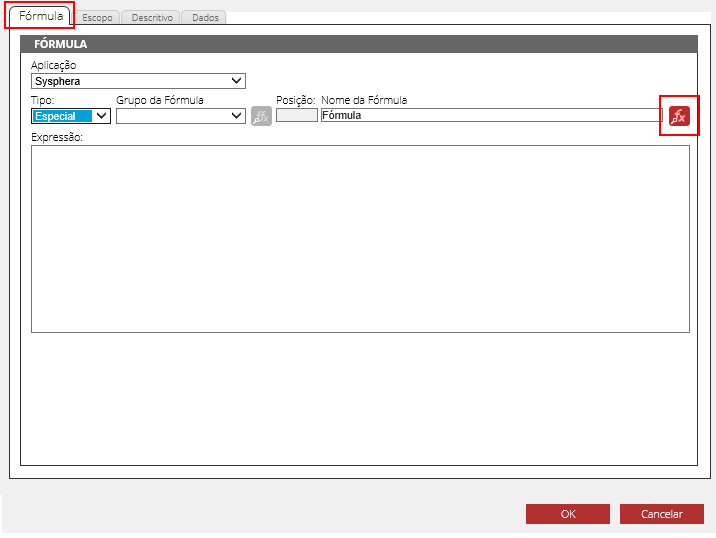Click the Expressão label
This screenshot has width=716, height=538.
tap(57, 137)
